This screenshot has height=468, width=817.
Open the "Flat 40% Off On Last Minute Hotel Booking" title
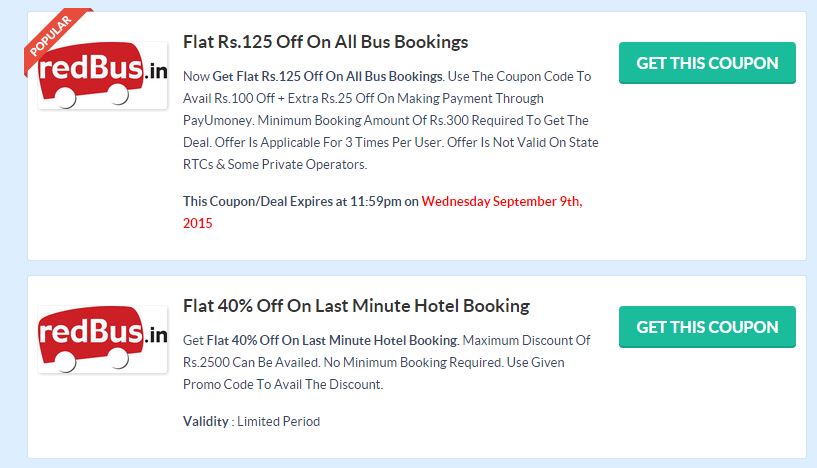click(356, 305)
